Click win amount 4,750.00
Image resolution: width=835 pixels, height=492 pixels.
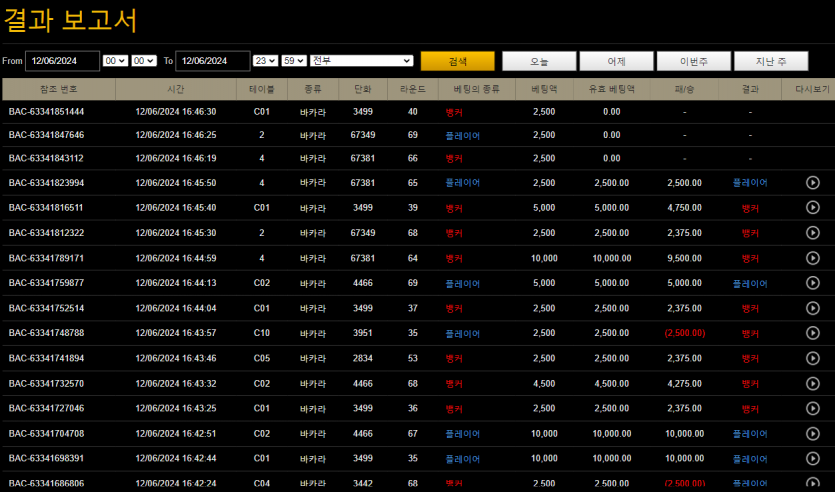(x=684, y=208)
